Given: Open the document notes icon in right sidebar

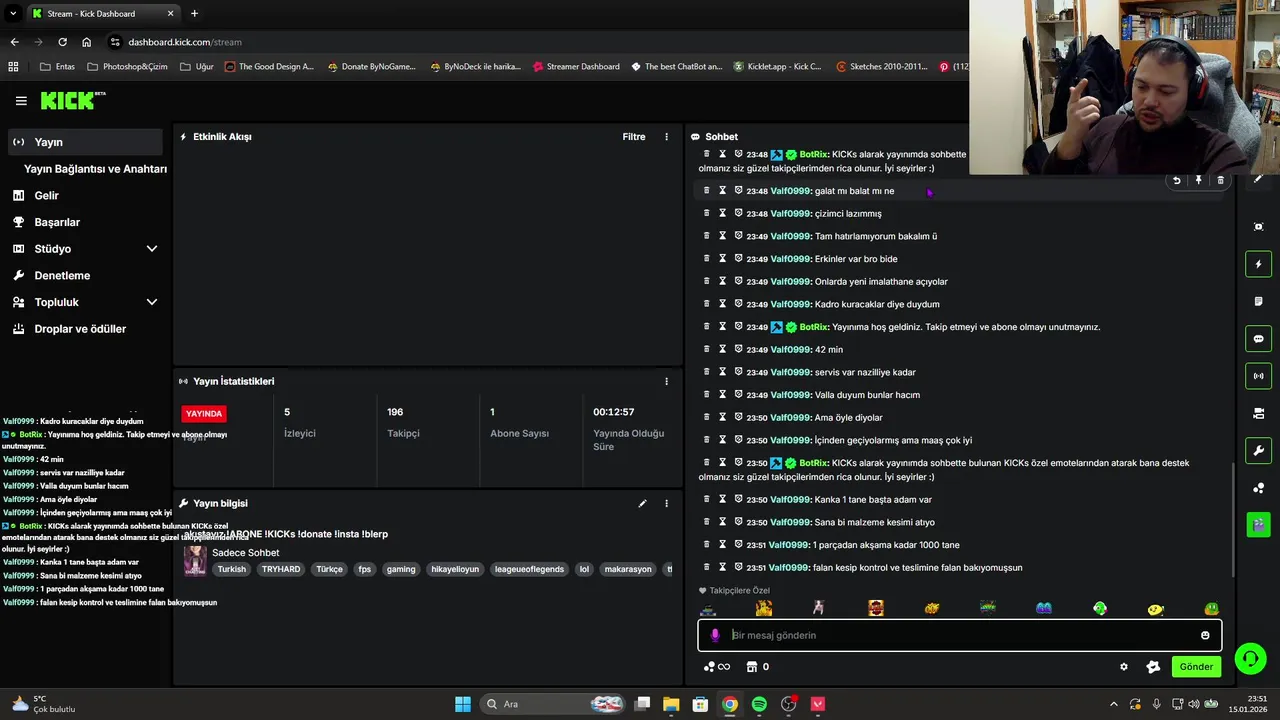Looking at the screenshot, I should coord(1259,301).
